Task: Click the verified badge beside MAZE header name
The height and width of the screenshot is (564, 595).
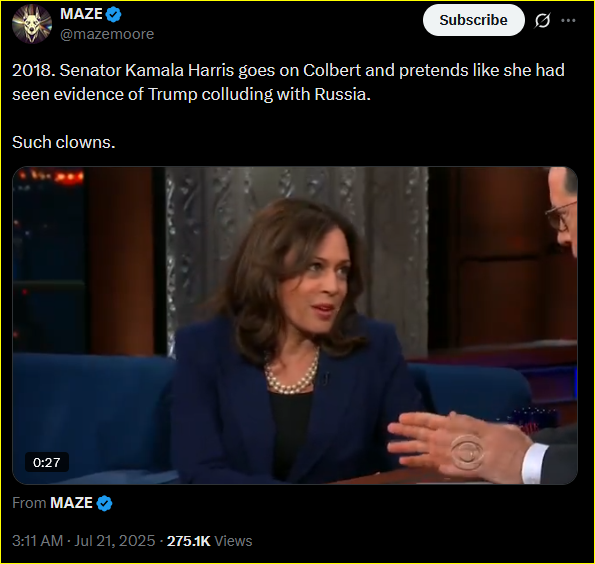Action: [x=113, y=14]
